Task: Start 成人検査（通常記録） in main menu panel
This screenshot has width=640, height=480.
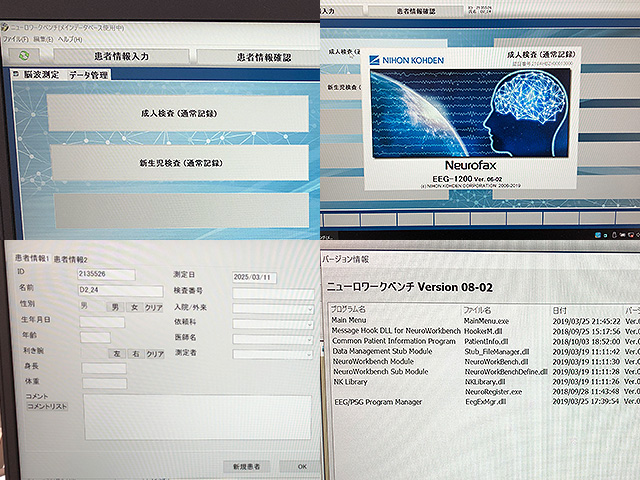Action: point(178,113)
